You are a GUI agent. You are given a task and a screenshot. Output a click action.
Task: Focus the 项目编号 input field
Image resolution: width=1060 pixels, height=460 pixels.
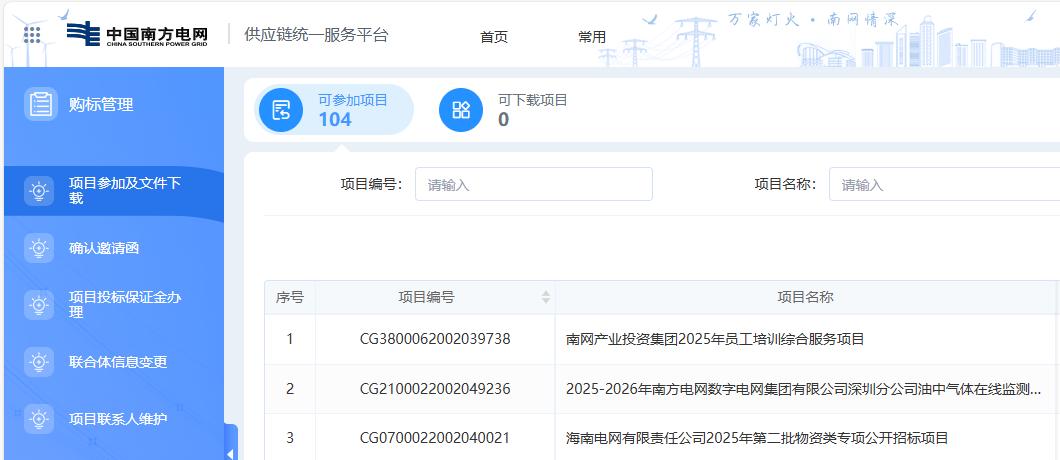[534, 184]
